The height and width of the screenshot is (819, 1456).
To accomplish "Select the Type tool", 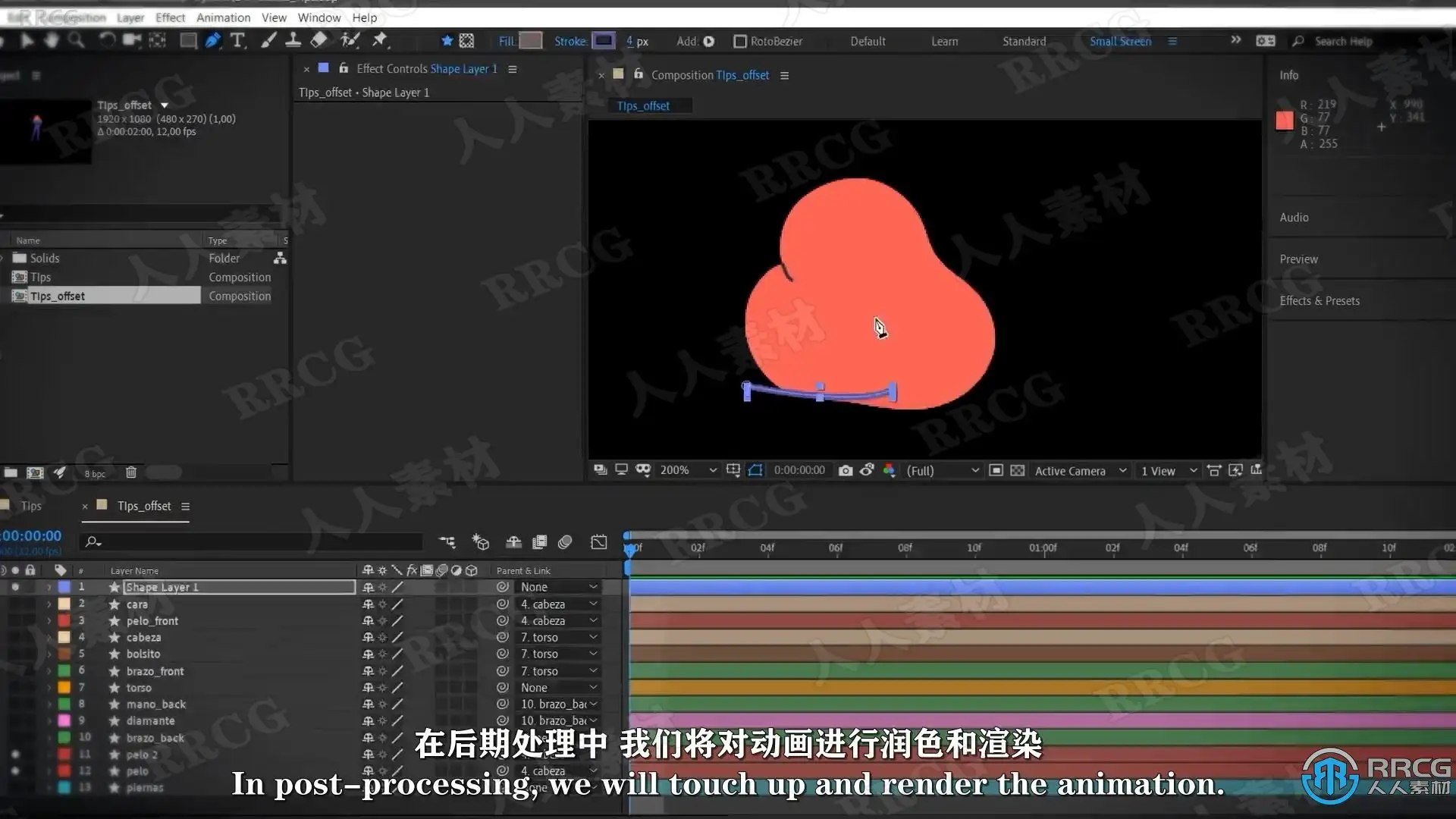I will pyautogui.click(x=237, y=41).
